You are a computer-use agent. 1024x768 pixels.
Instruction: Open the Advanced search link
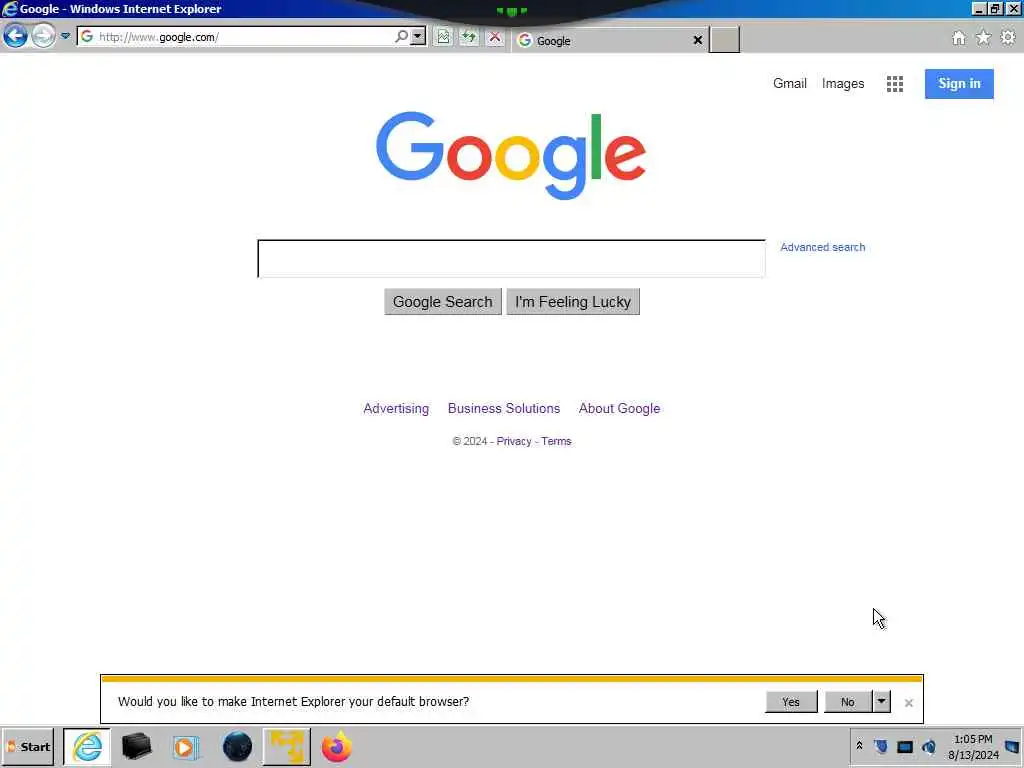pos(822,247)
